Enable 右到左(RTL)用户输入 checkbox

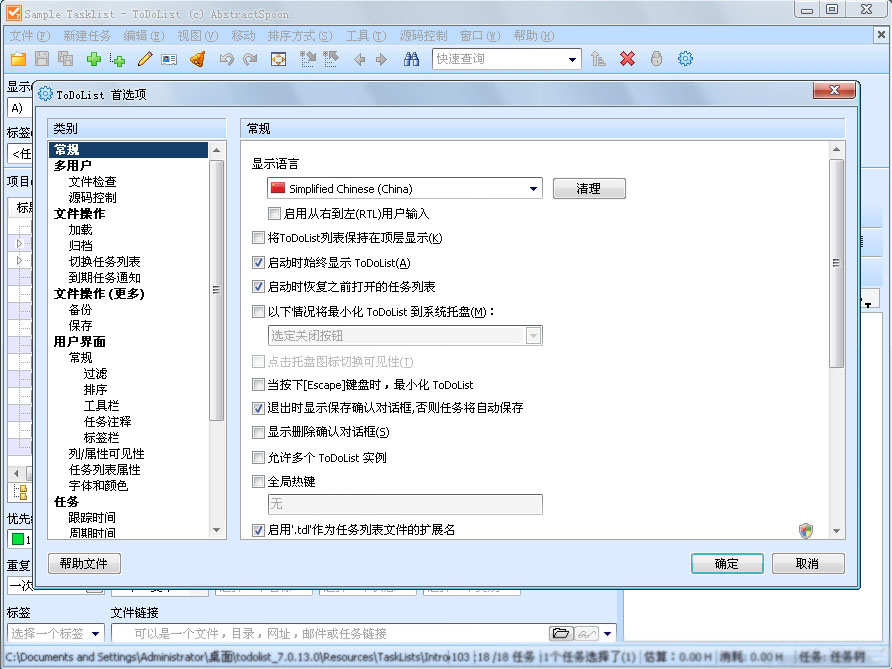pos(274,214)
